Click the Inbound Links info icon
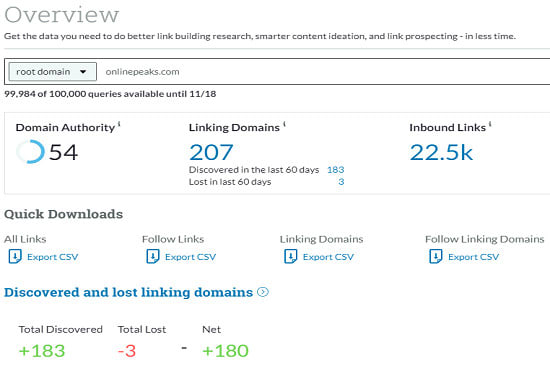 (490, 124)
